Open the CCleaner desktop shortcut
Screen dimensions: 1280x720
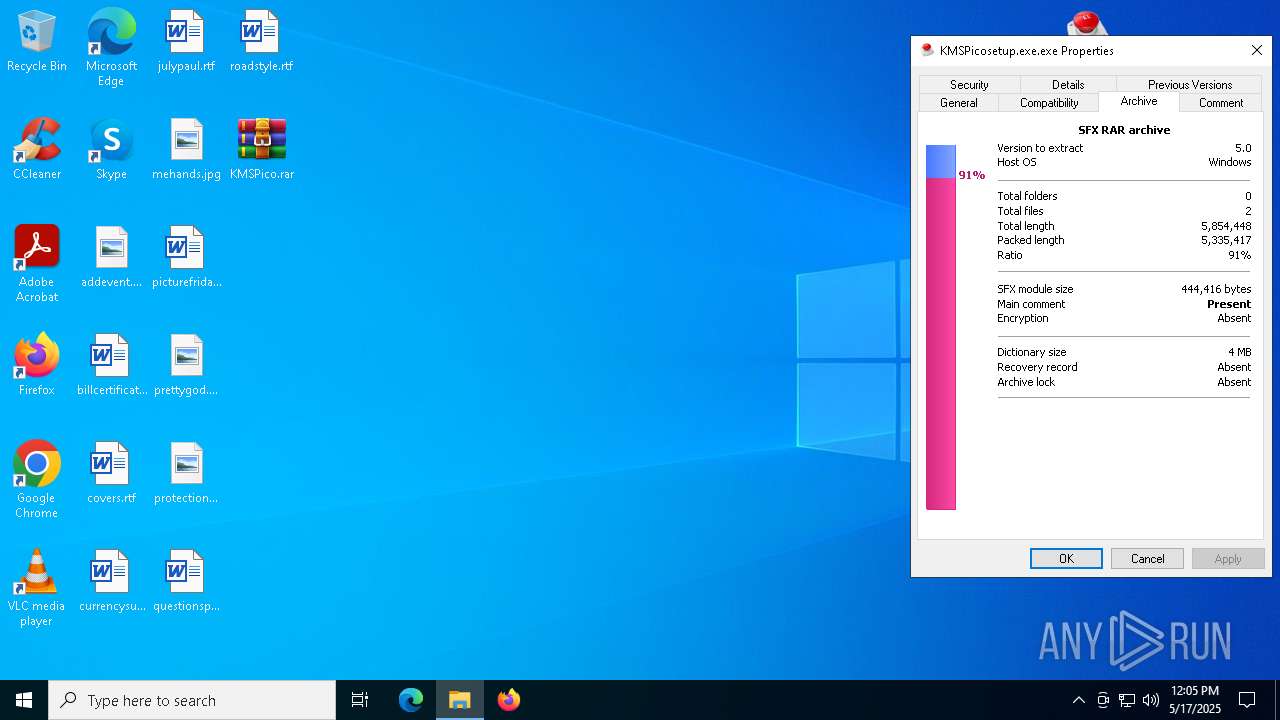37,150
